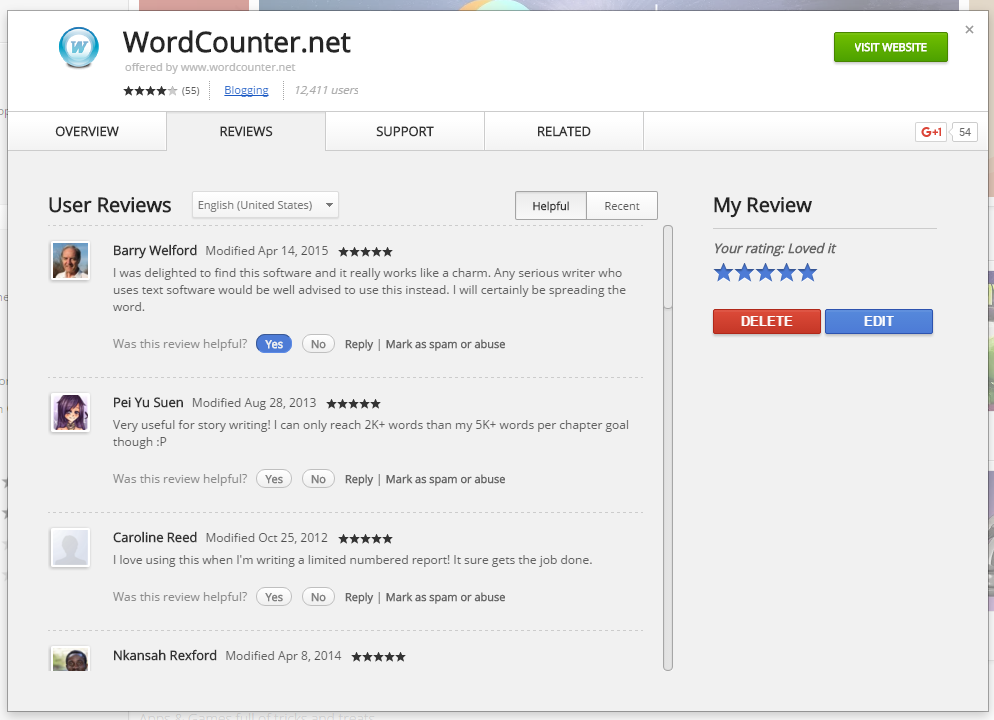The height and width of the screenshot is (720, 994).
Task: Click the WordCounter.net title
Action: (x=236, y=42)
